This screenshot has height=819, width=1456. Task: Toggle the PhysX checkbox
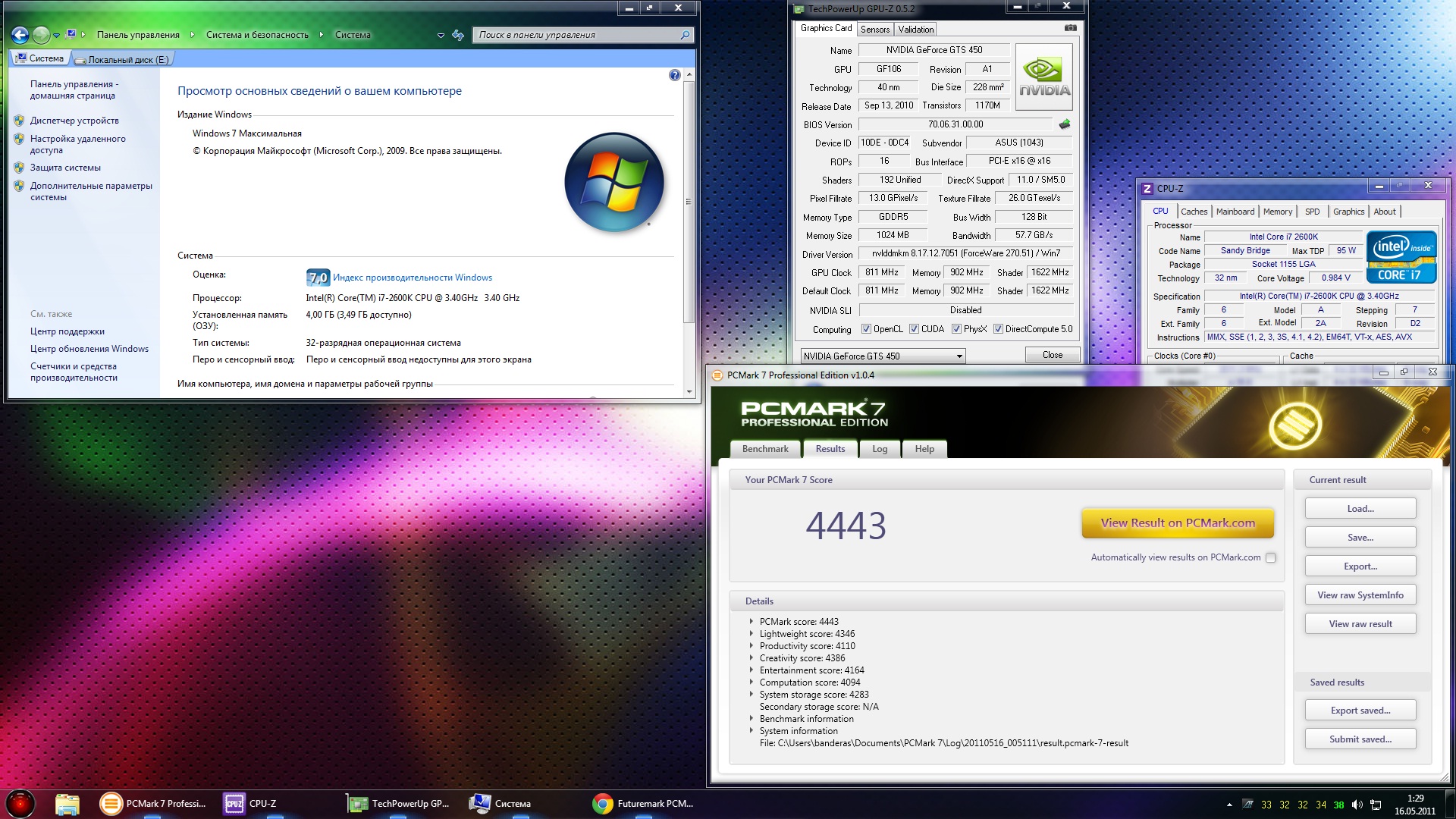(956, 329)
